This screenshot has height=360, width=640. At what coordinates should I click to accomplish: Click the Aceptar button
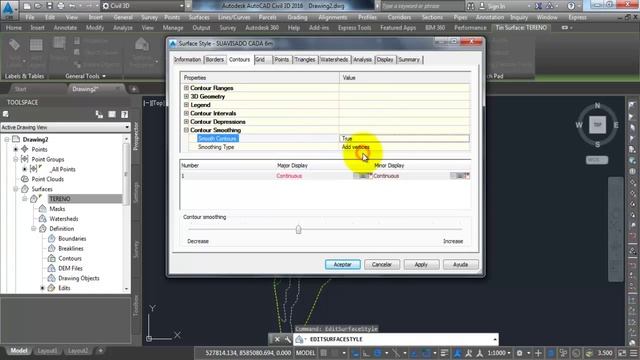[342, 264]
